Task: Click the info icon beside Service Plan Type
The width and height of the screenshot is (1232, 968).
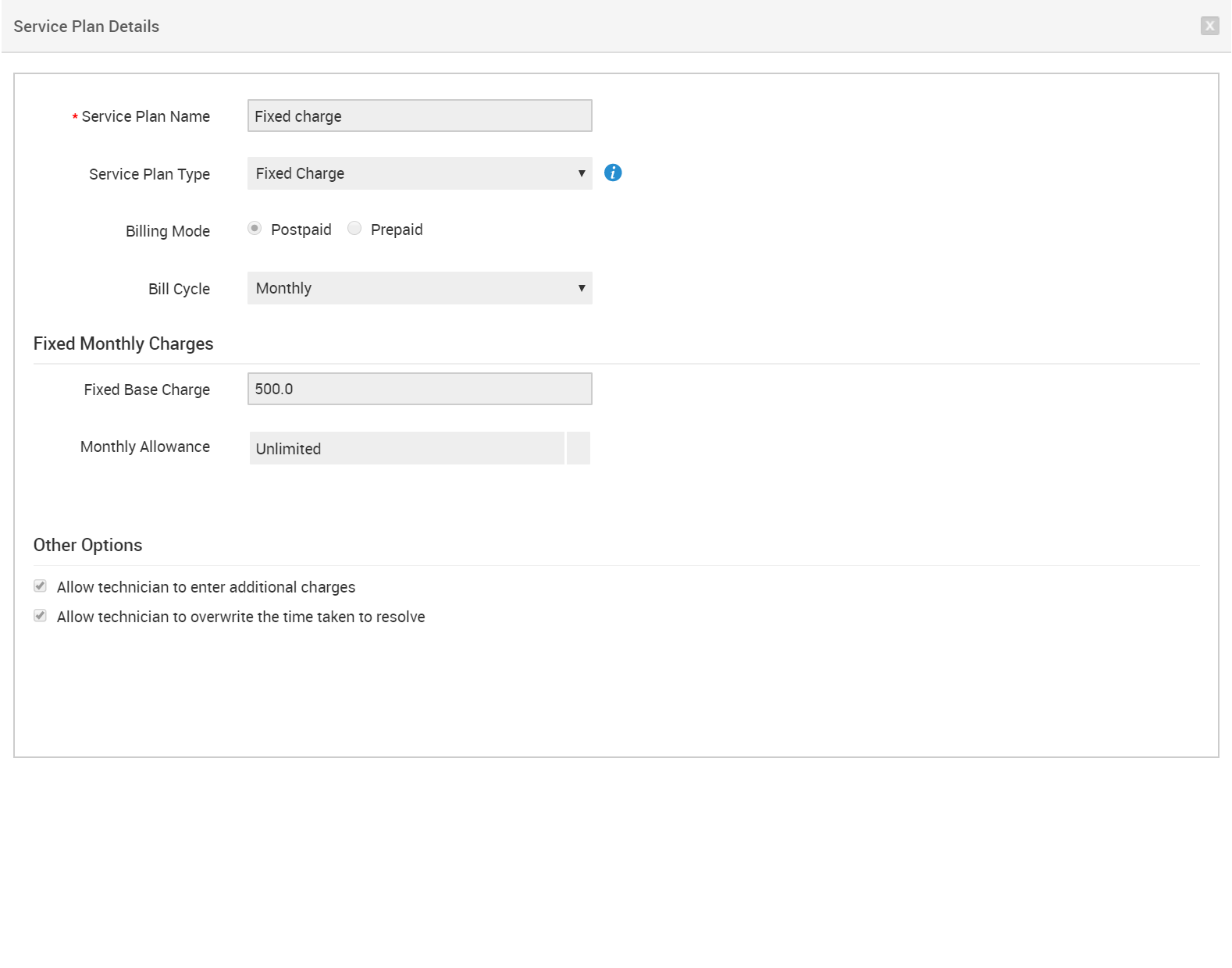Action: [613, 173]
